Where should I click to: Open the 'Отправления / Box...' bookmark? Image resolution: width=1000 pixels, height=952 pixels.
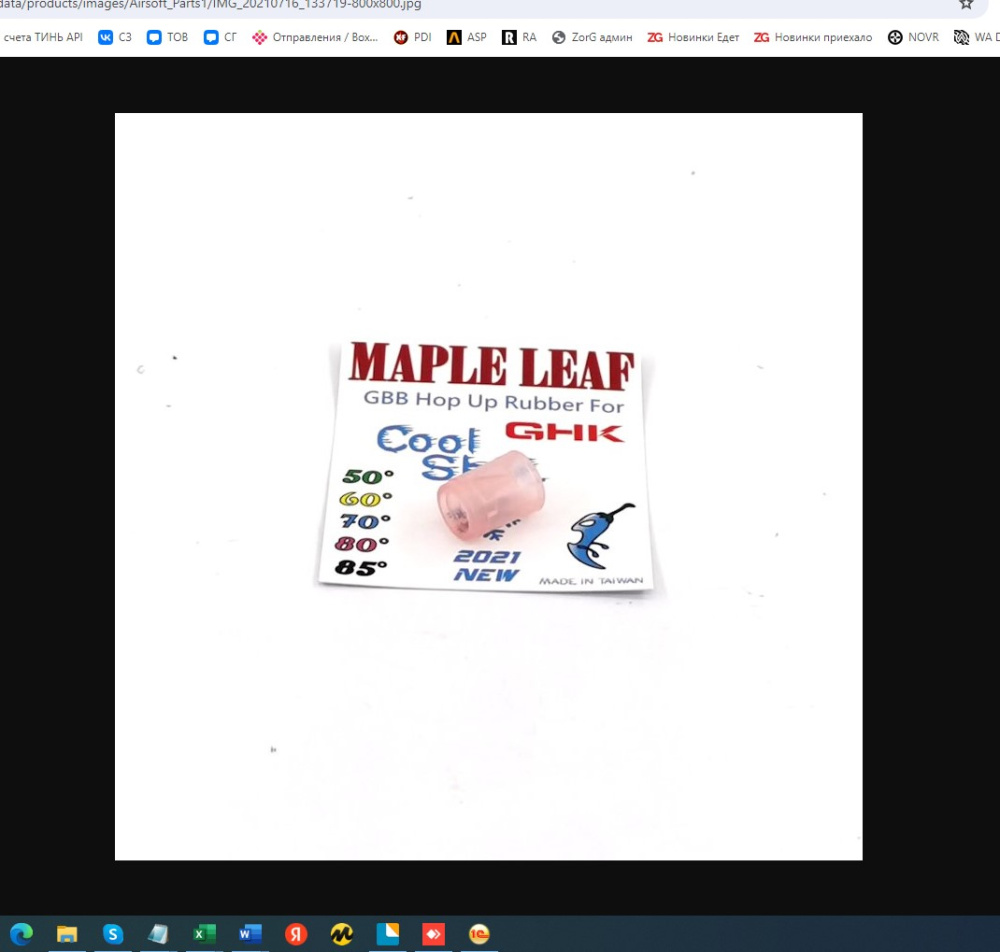315,37
